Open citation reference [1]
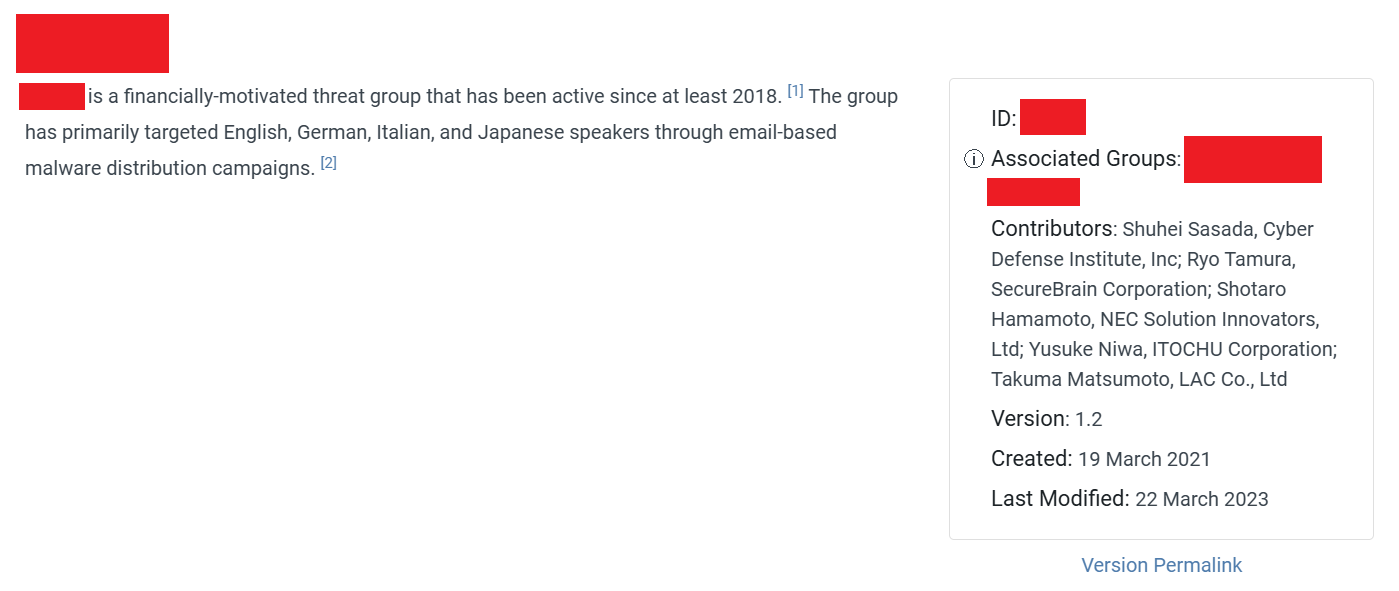 pyautogui.click(x=795, y=91)
